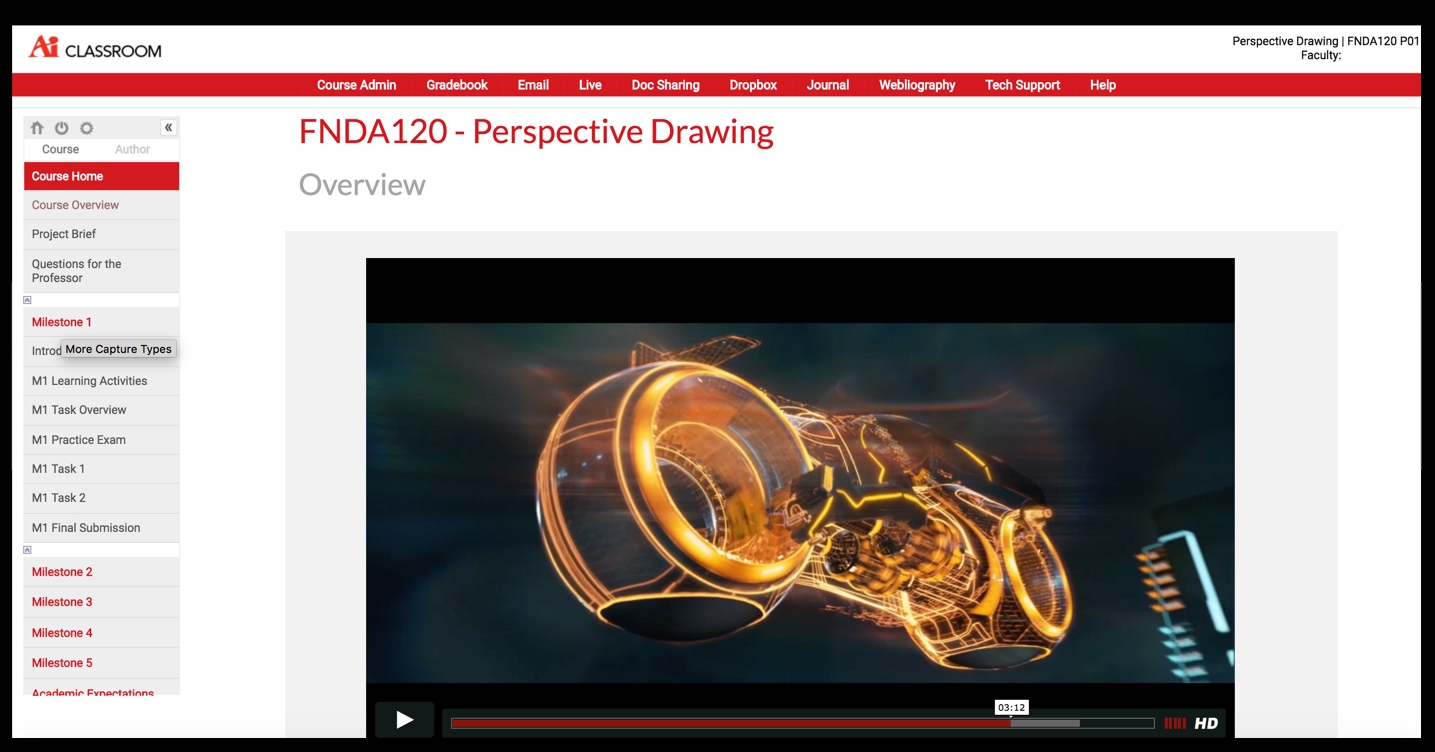
Task: Expand Milestone 2 section
Action: (x=101, y=572)
